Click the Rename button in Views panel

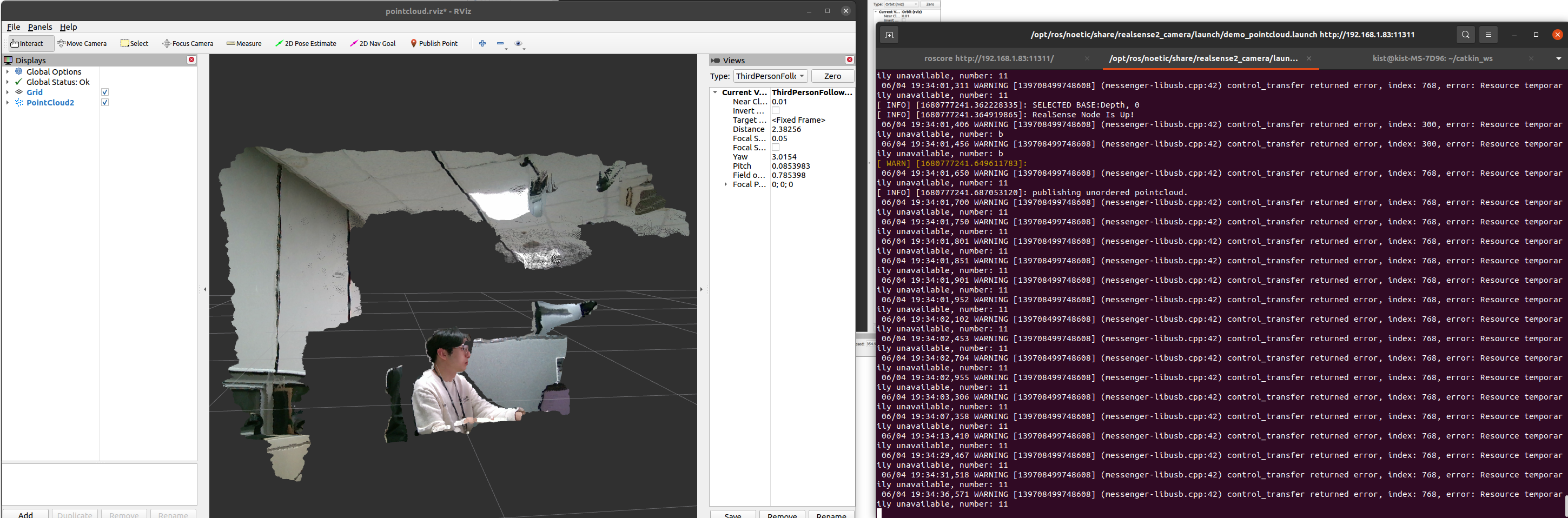click(x=831, y=514)
